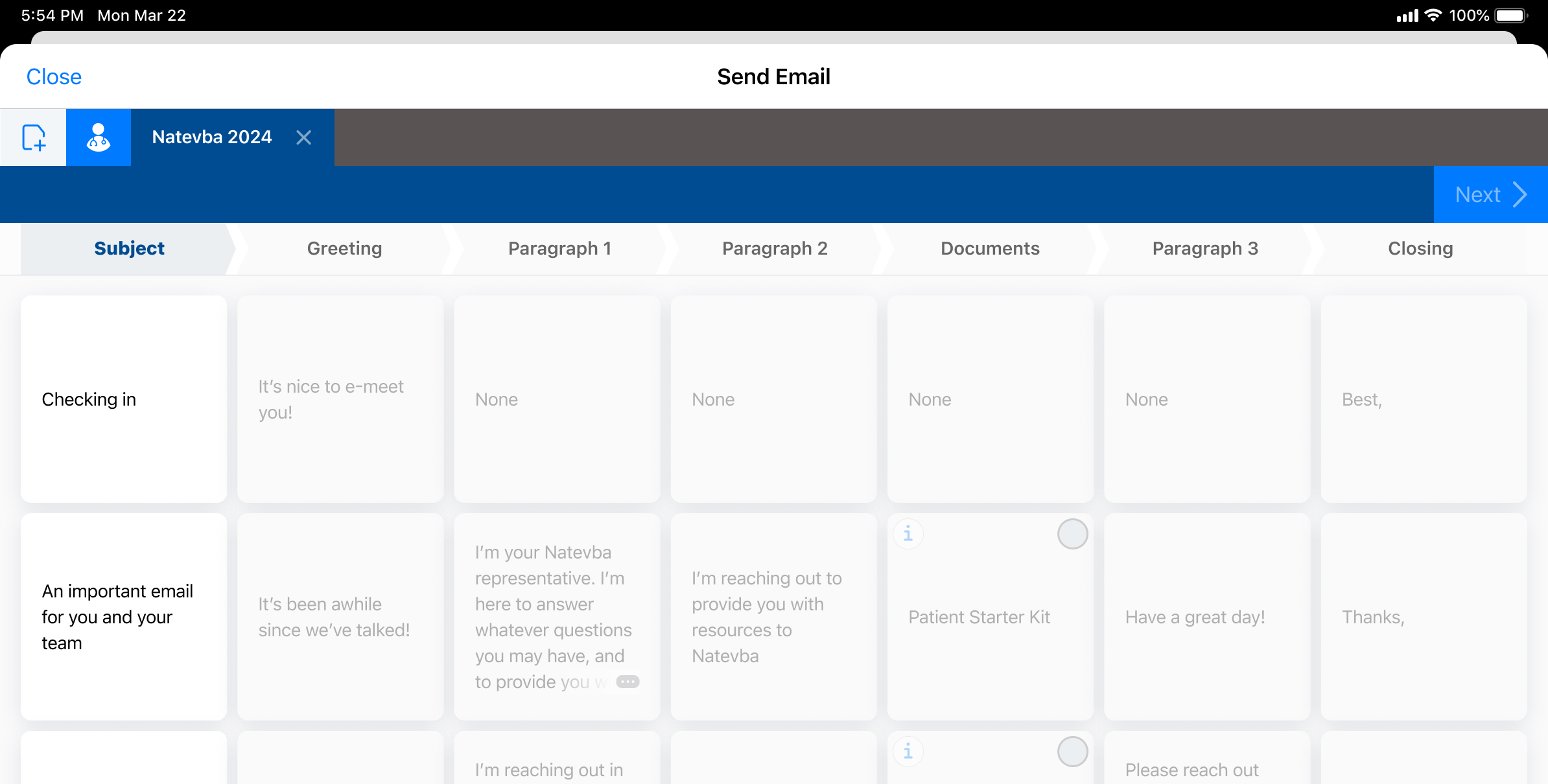Tap the Wi-Fi status icon
Image resolution: width=1548 pixels, height=784 pixels.
(1433, 16)
